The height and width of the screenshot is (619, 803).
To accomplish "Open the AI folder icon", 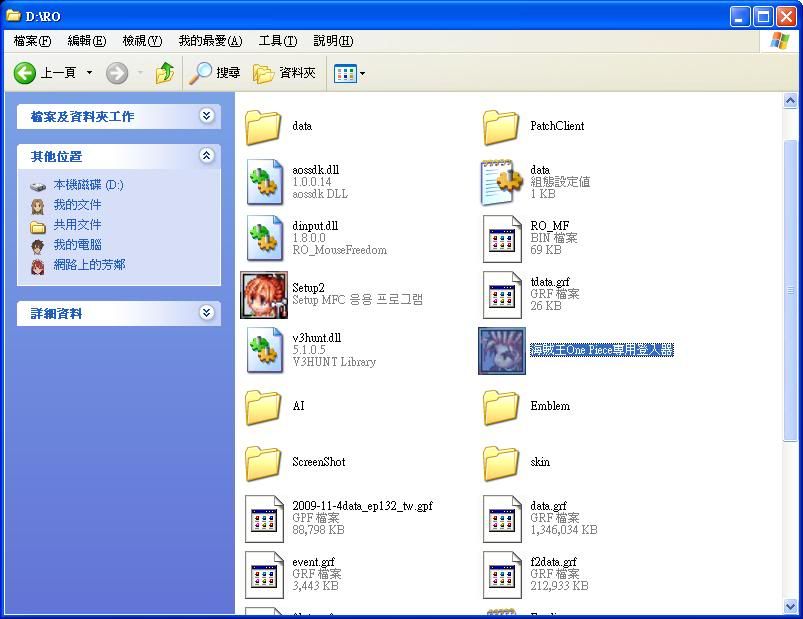I will tap(263, 407).
